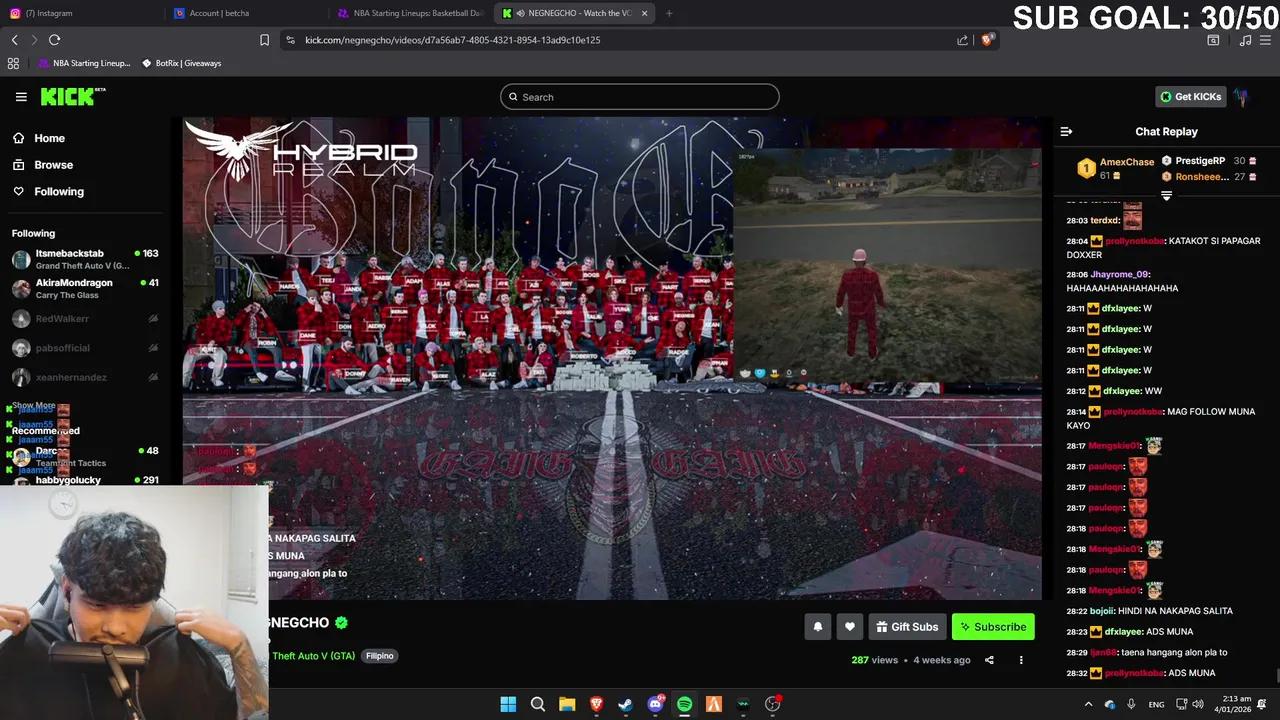This screenshot has height=720, width=1280.
Task: Open xeanhernandez offline channel
Action: coord(84,377)
